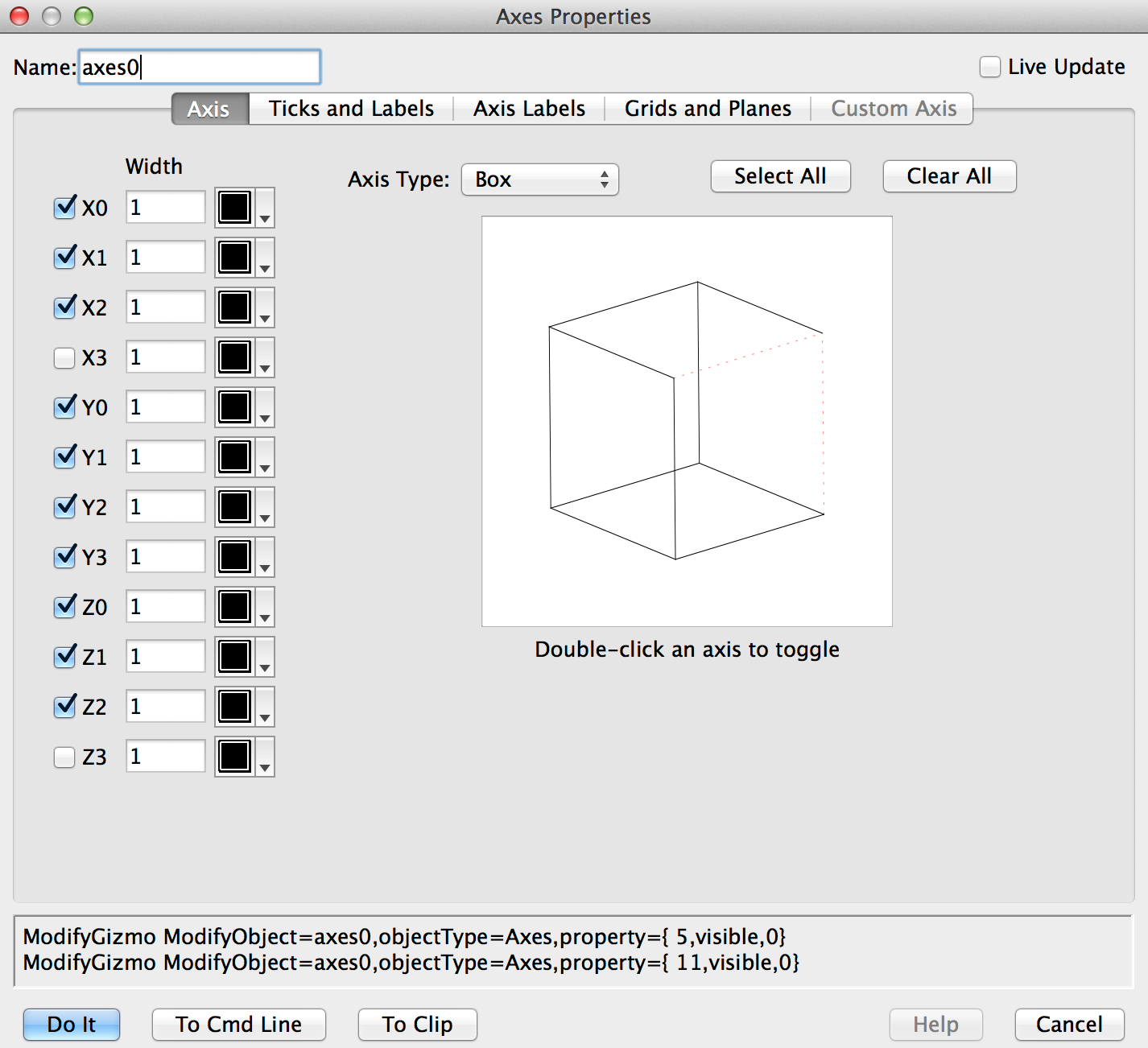Click the Y2 axis color swatch
1148x1048 pixels.
click(x=235, y=507)
